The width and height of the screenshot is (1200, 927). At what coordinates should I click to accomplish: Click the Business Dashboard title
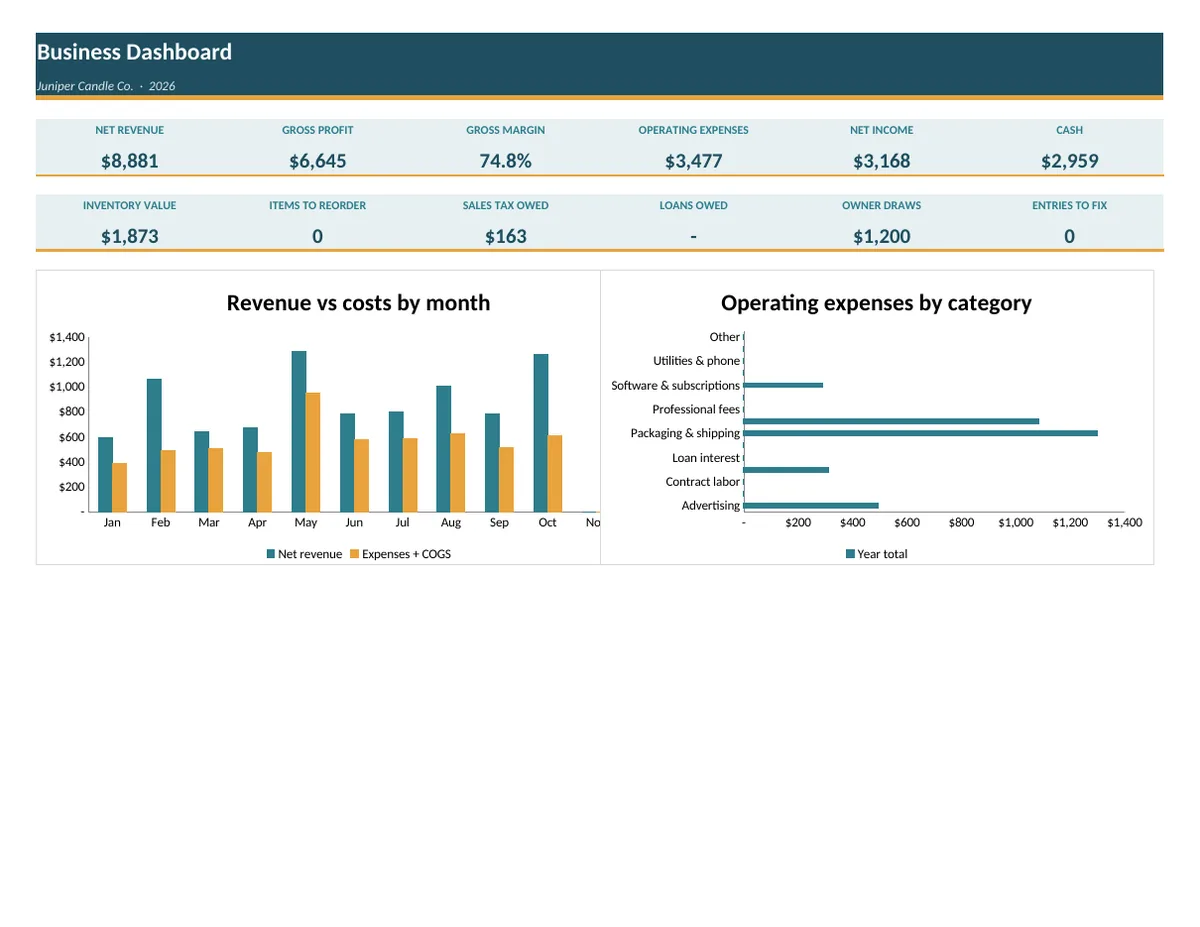[x=134, y=52]
